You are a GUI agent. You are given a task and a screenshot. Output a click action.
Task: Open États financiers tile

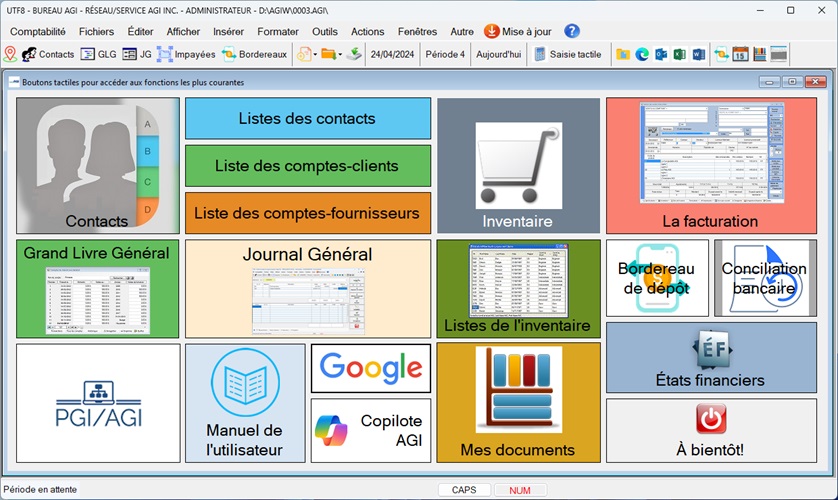(711, 357)
